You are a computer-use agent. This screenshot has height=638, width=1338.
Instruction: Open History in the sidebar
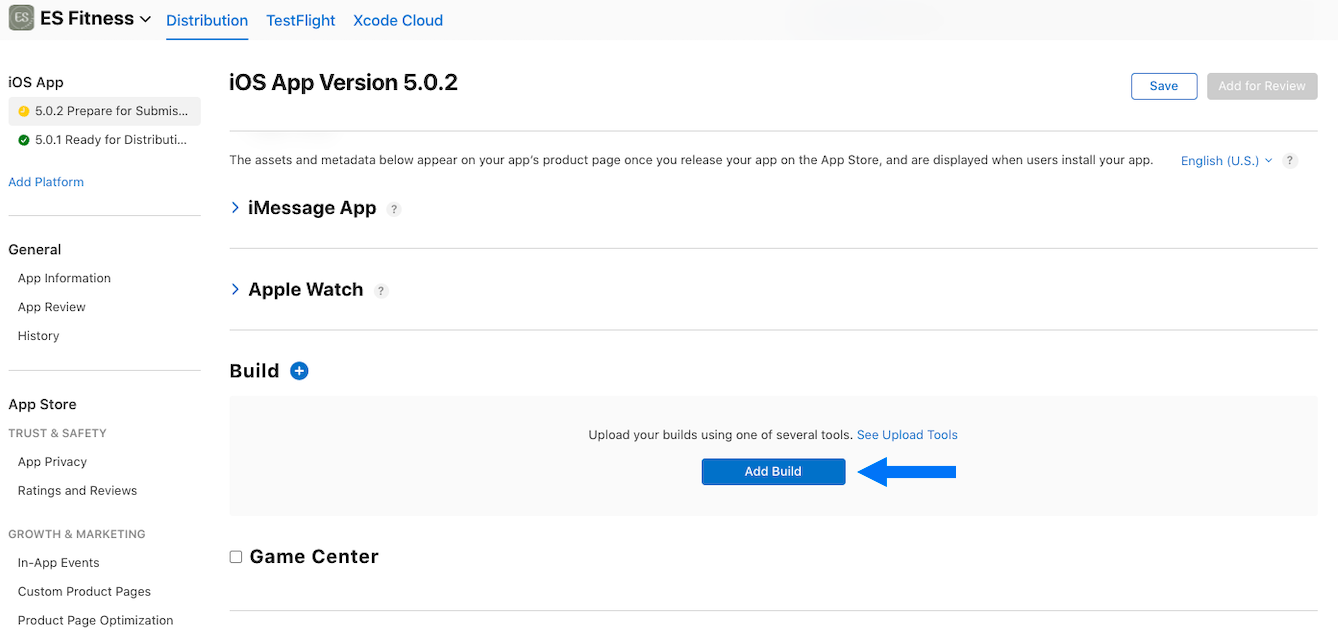39,336
